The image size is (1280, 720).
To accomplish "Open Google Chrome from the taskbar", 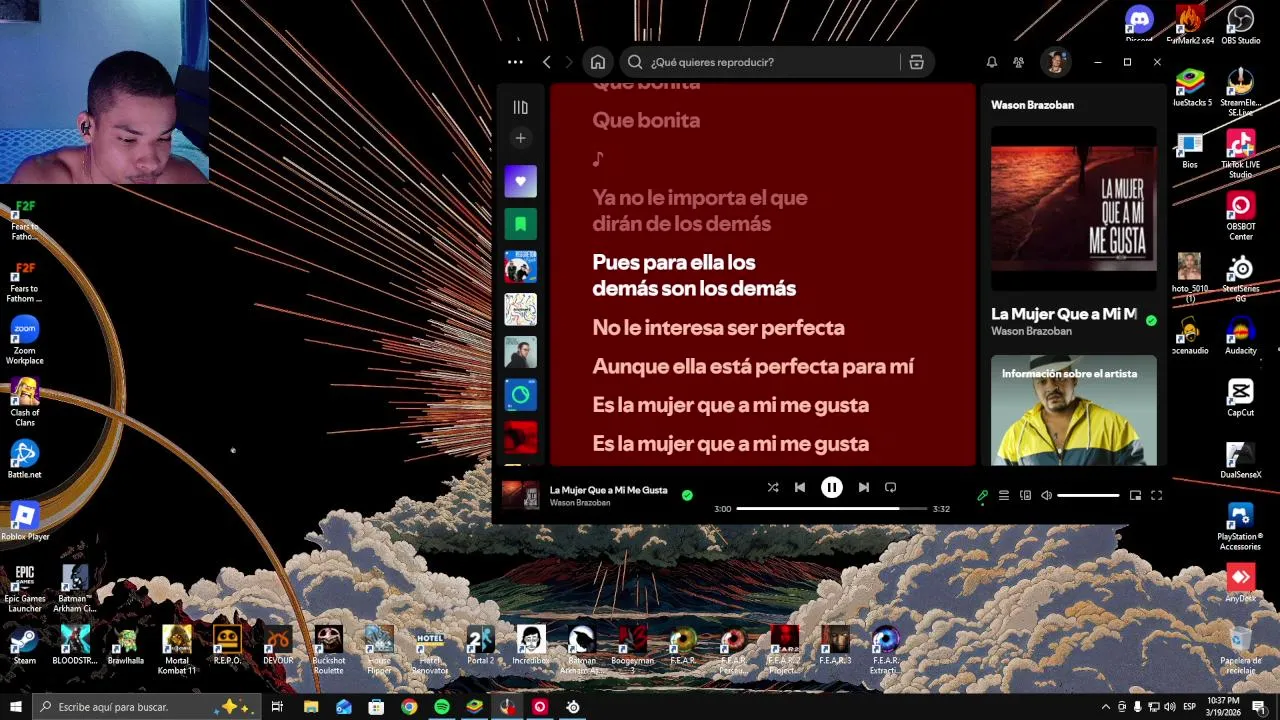I will [x=409, y=707].
